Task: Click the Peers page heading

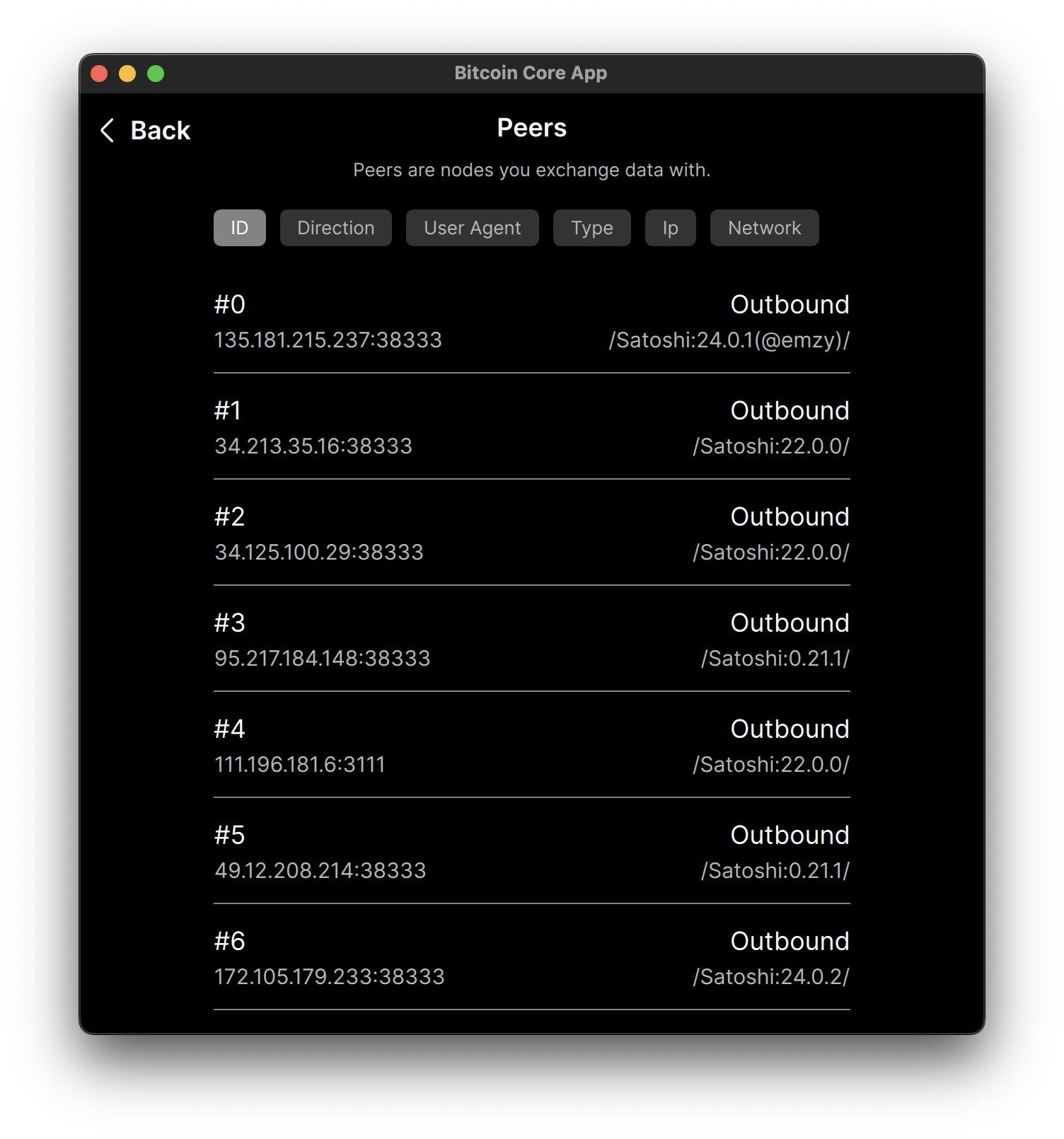Action: tap(532, 128)
